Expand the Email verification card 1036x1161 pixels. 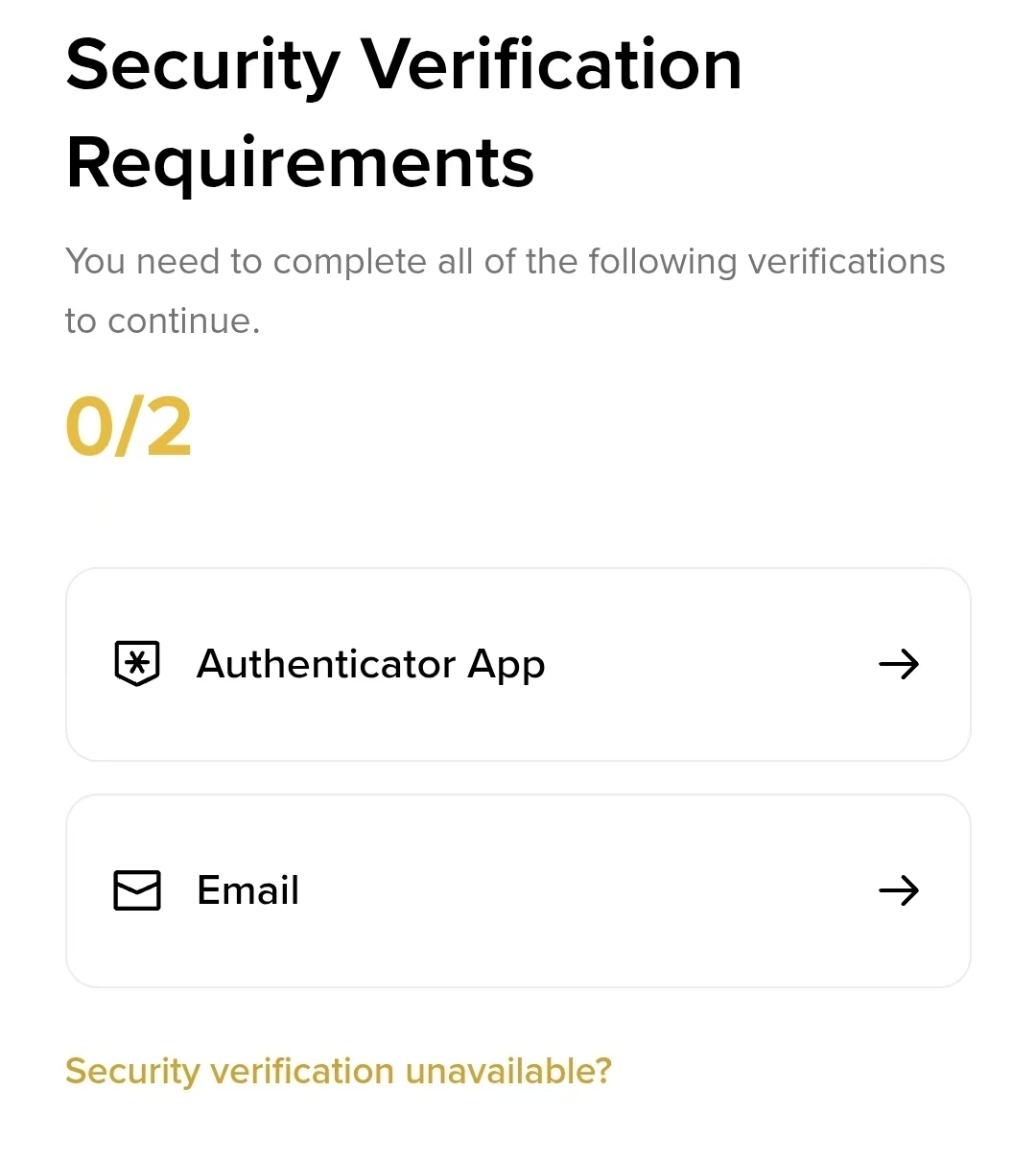518,890
